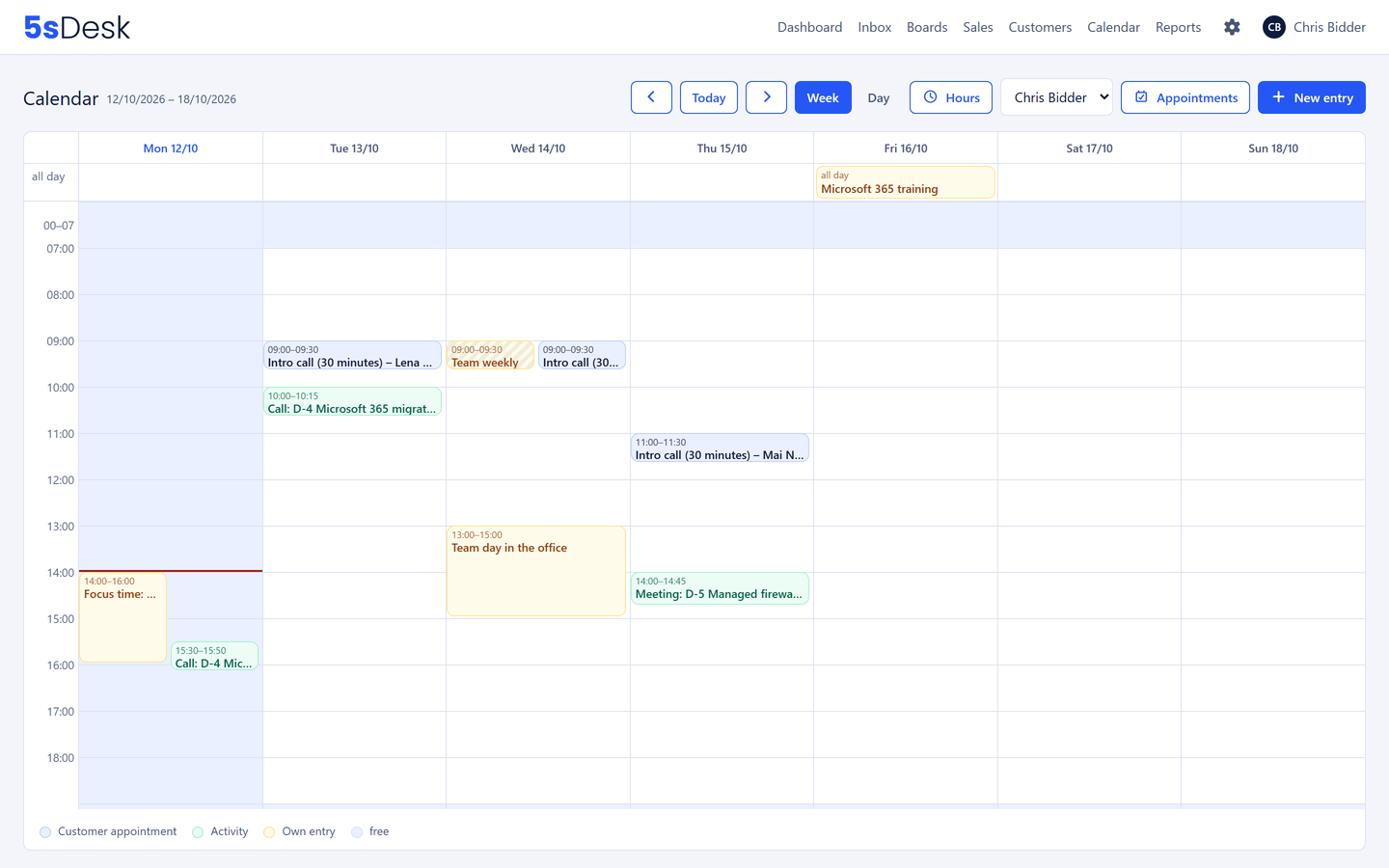The width and height of the screenshot is (1389, 868).
Task: Click the Sat 17/10 column header
Action: tap(1089, 149)
